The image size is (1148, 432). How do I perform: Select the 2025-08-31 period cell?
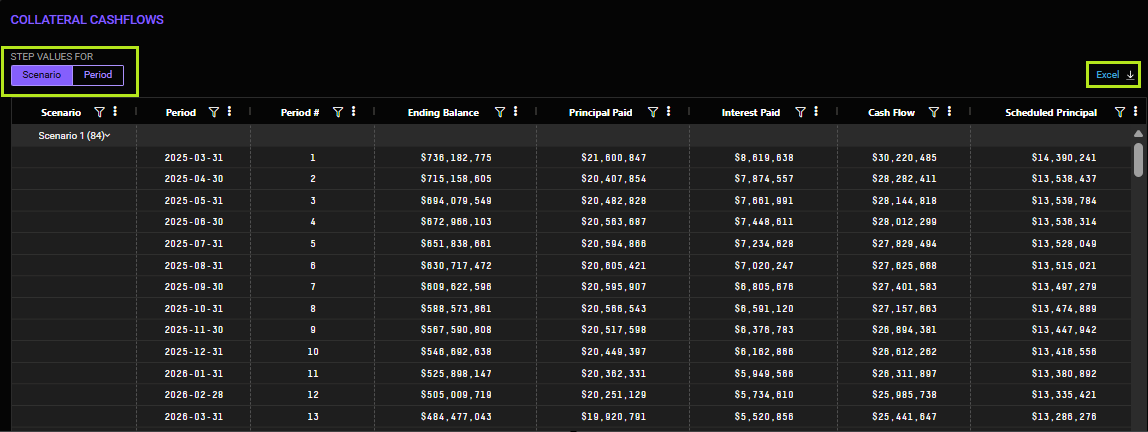(x=193, y=265)
